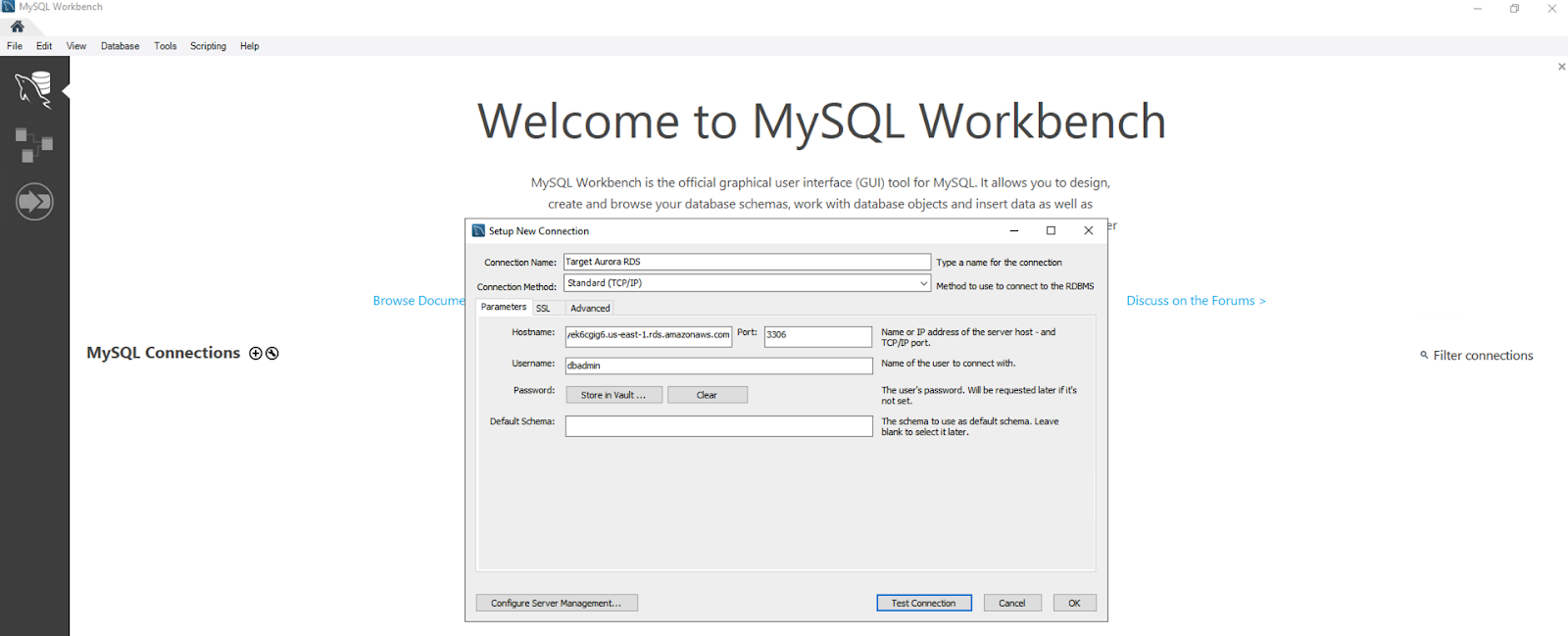
Task: Open the Help menu
Action: click(250, 46)
